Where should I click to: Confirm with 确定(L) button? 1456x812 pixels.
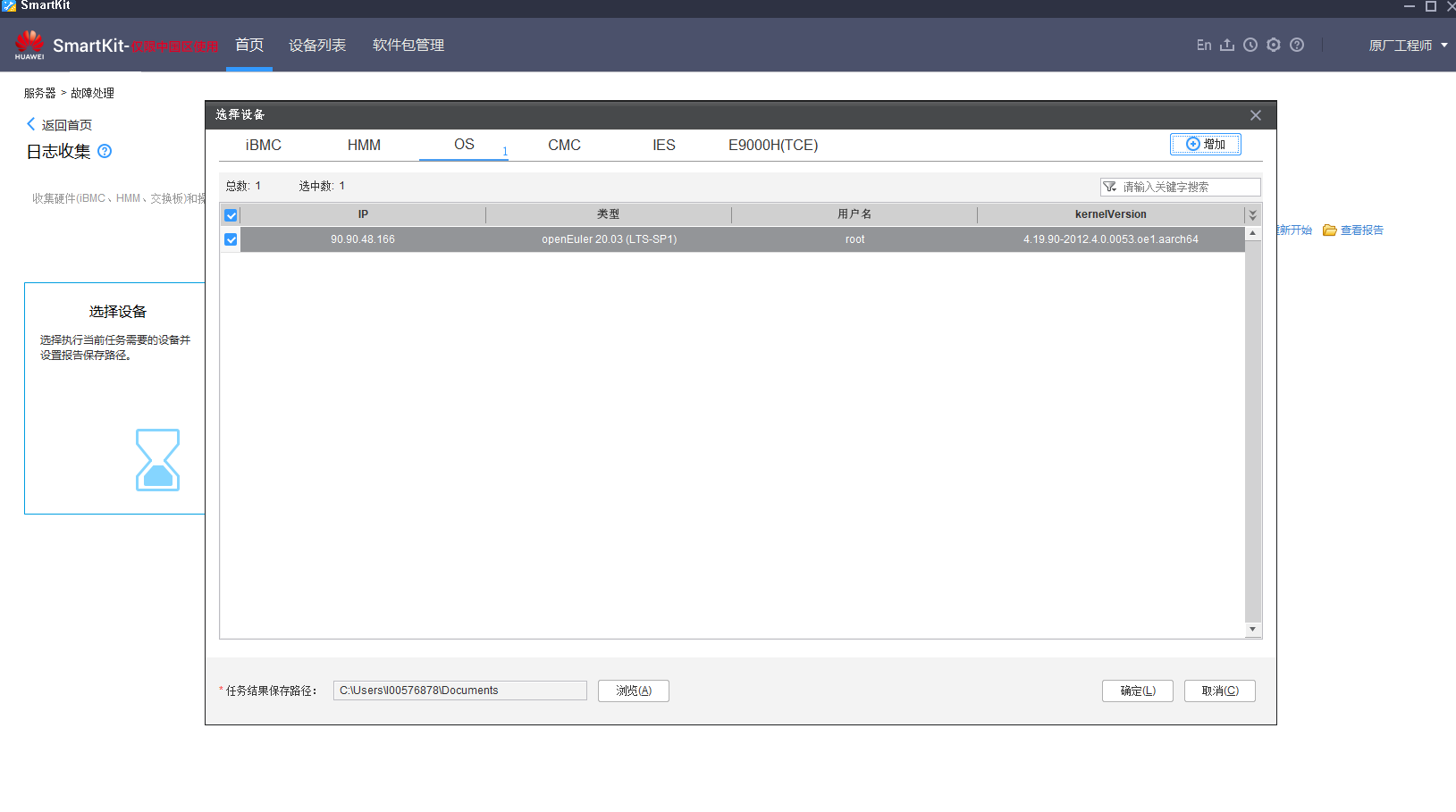click(1138, 691)
